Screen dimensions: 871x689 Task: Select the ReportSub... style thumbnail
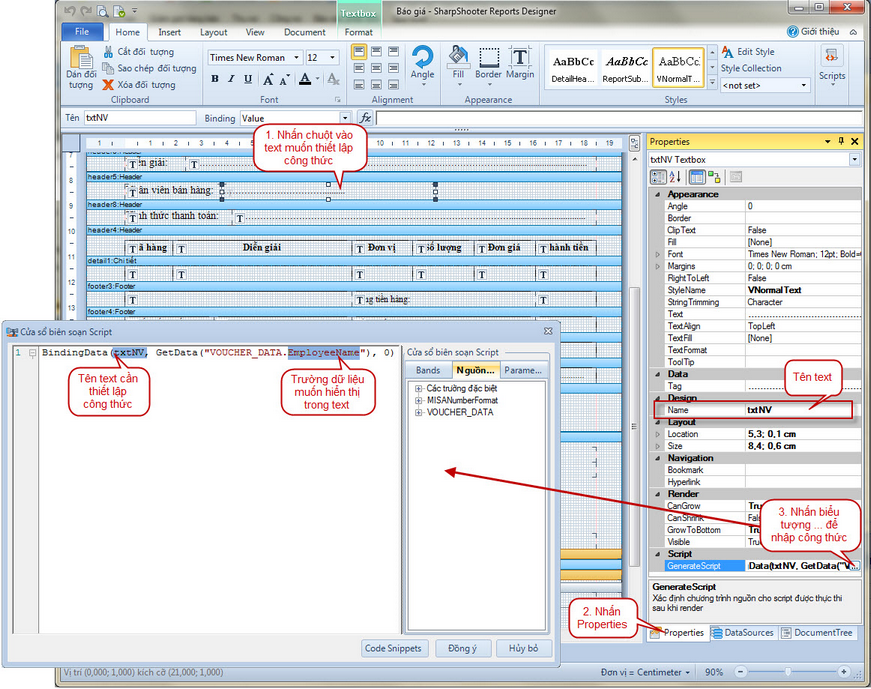coord(625,67)
